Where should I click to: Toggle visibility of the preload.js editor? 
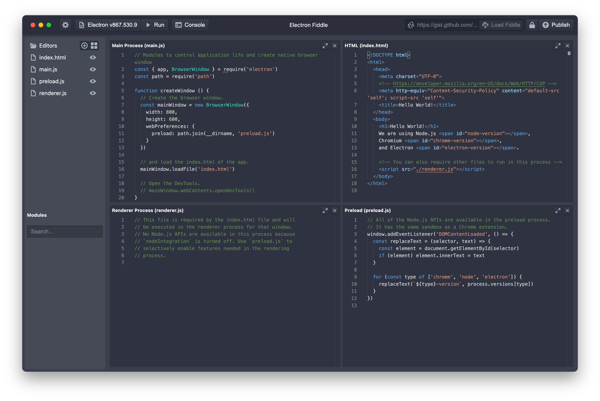coord(93,82)
